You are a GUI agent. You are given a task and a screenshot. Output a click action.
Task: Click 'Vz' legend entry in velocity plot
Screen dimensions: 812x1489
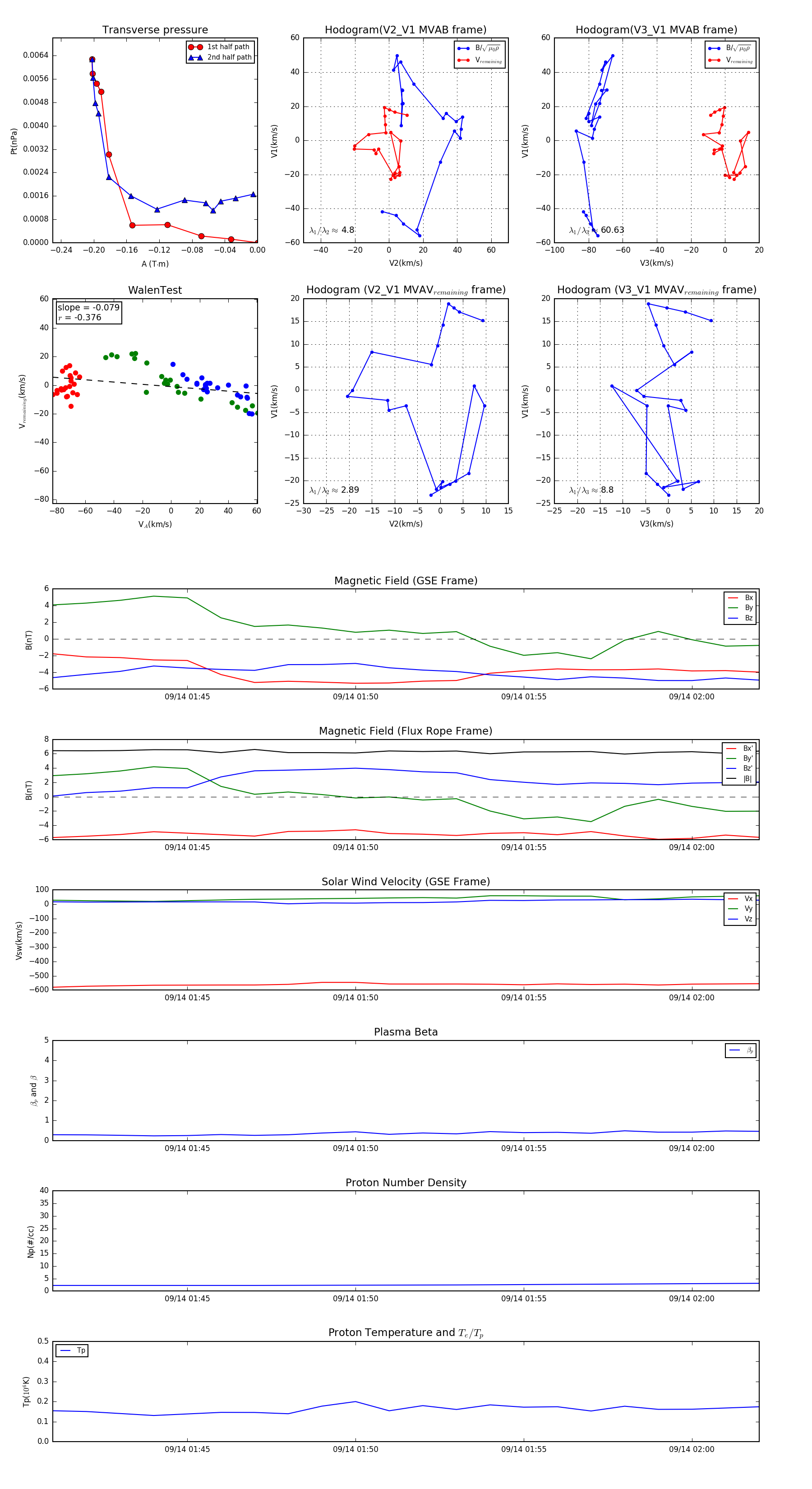tap(741, 919)
